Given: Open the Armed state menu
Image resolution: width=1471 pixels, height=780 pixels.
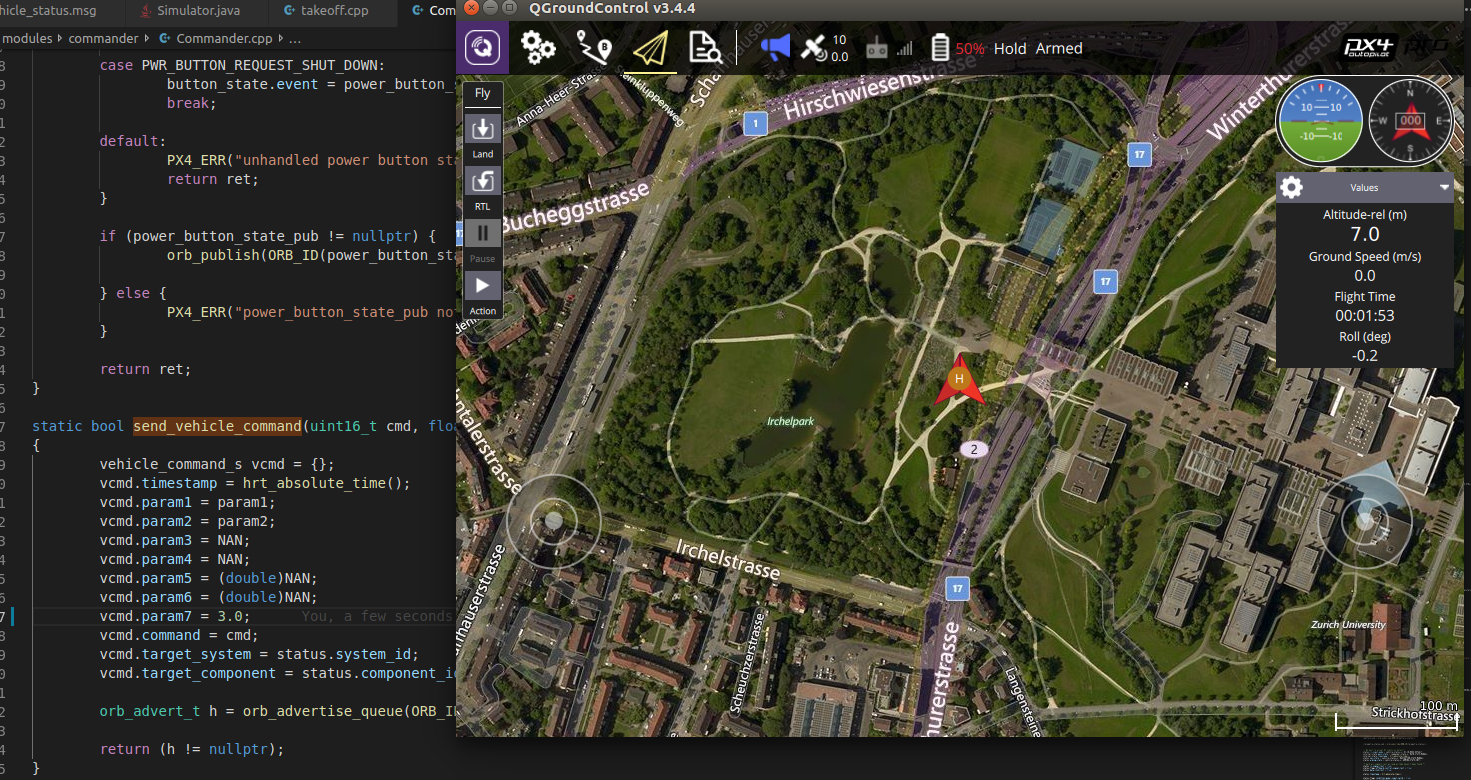Looking at the screenshot, I should tap(1059, 48).
